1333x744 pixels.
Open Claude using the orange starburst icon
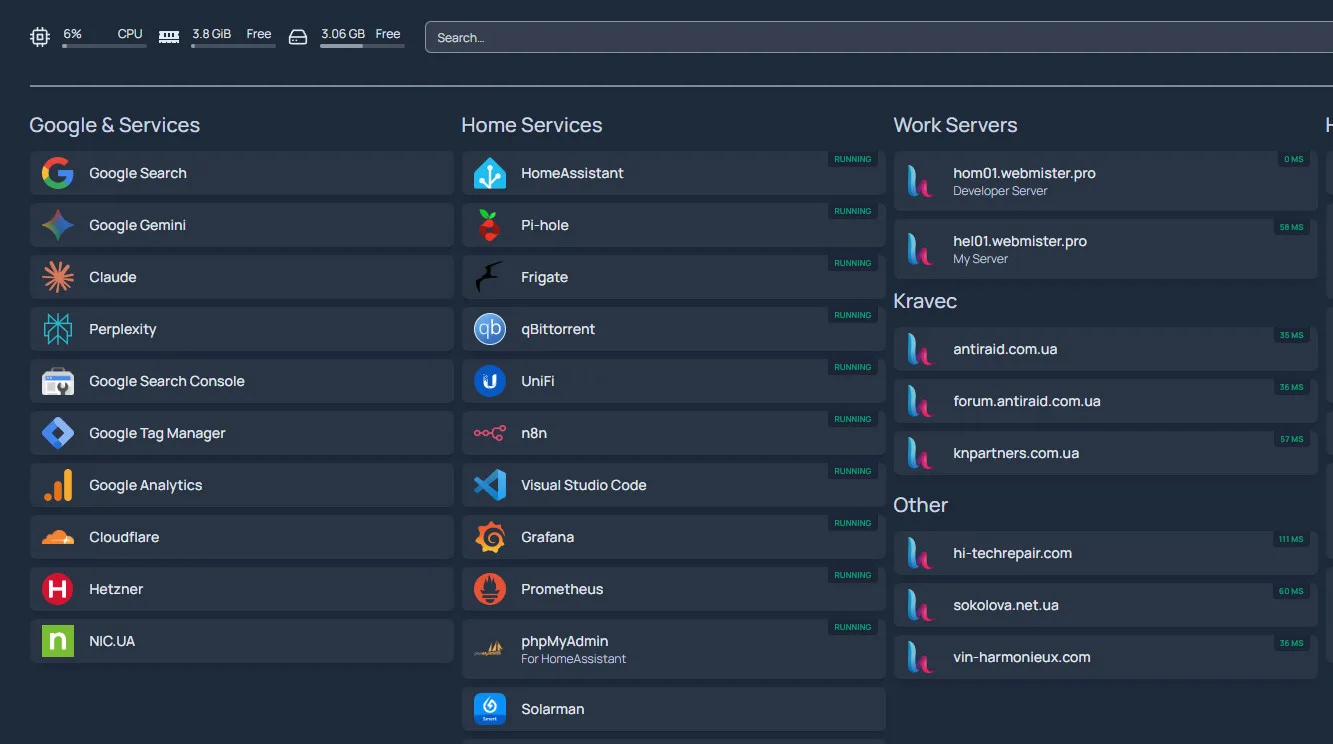pyautogui.click(x=58, y=277)
